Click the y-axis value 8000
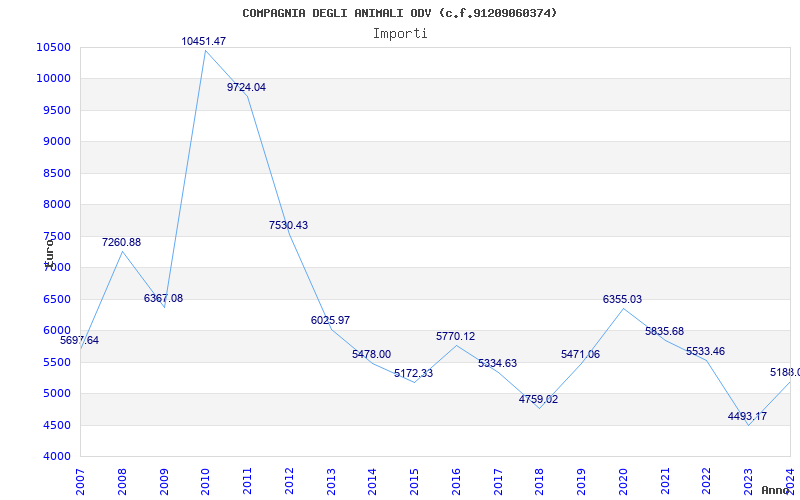Screen dimensions: 800x500 tap(56, 205)
